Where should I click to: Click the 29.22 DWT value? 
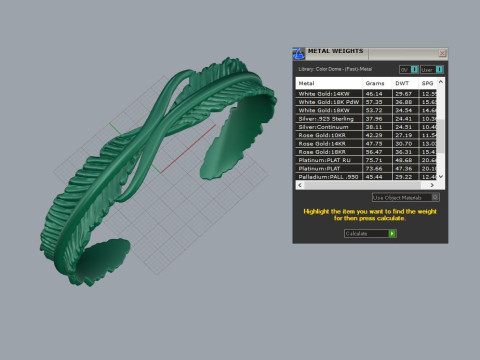click(403, 177)
